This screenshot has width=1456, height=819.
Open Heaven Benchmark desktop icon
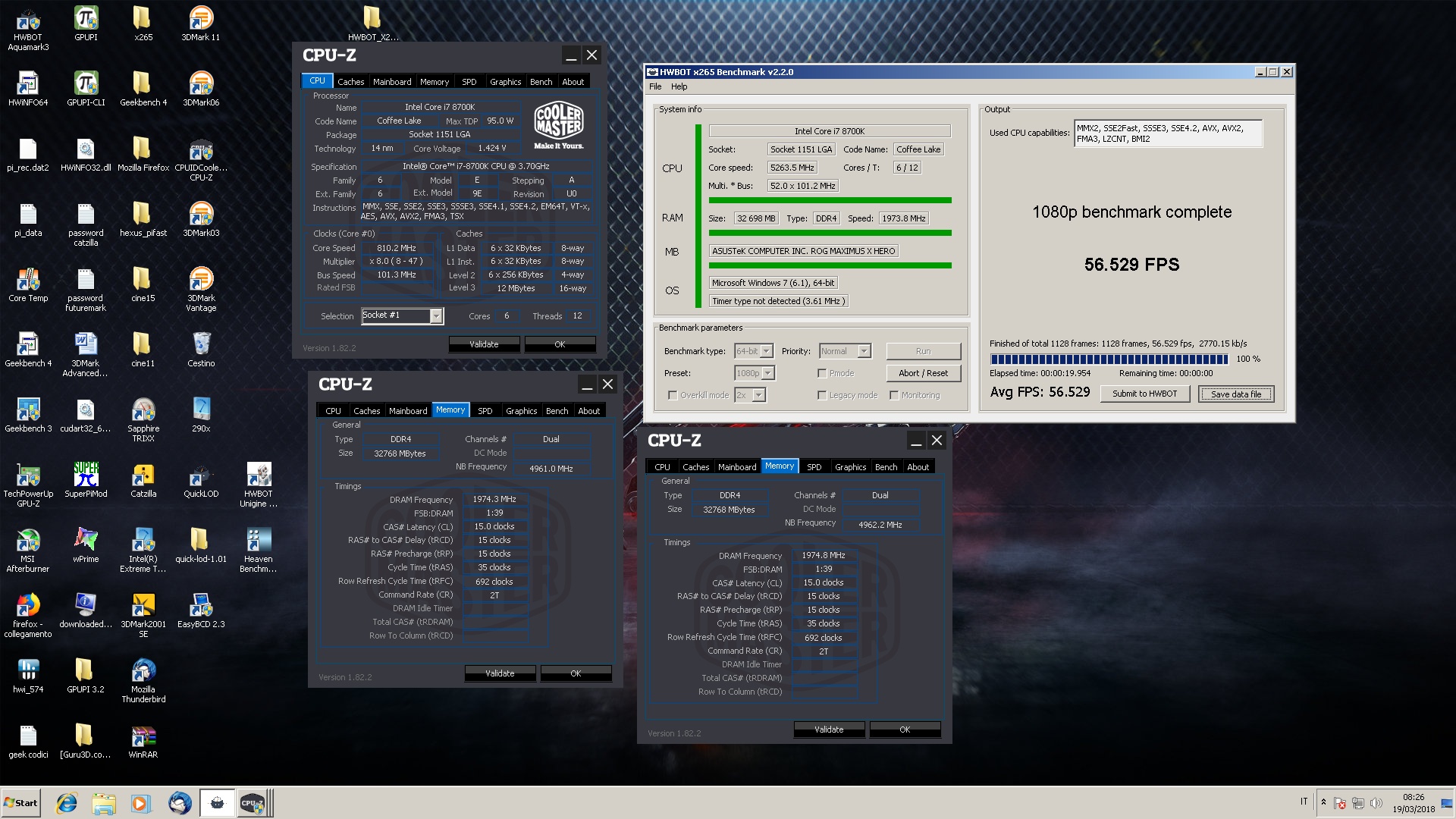tap(259, 551)
